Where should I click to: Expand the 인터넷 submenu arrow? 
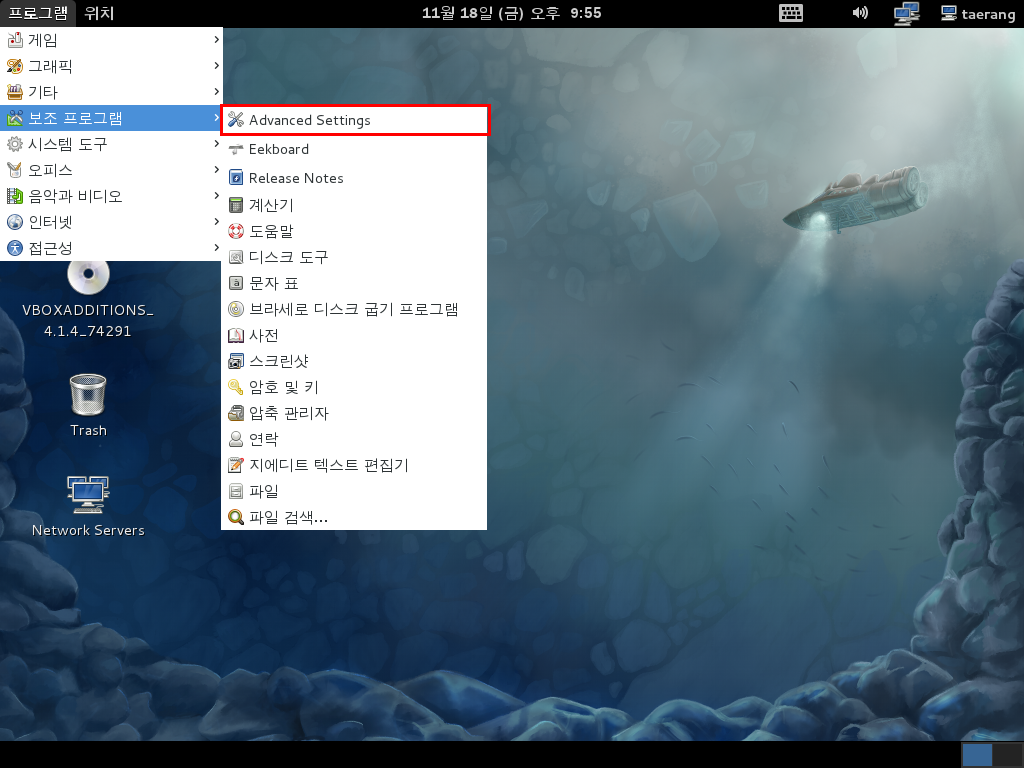click(216, 222)
